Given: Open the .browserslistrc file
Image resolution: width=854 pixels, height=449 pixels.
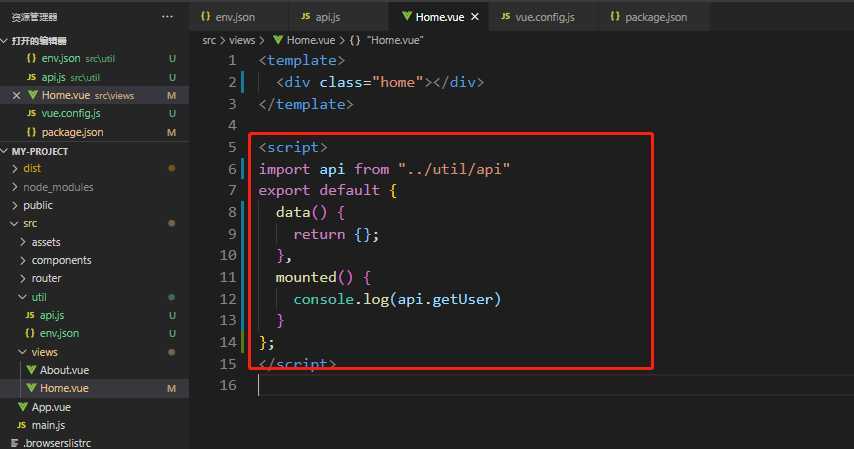Looking at the screenshot, I should (x=94, y=443).
